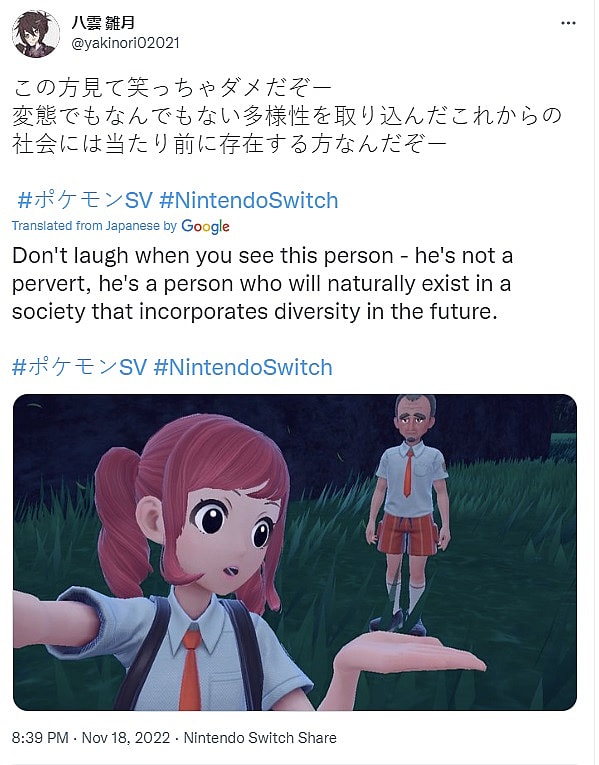Open the Nintendo Switch Share source link

coord(260,737)
